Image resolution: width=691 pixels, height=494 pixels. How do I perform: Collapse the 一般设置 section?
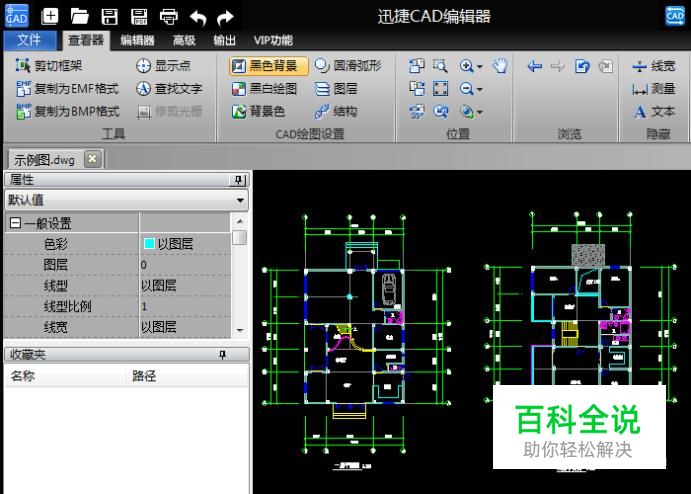[15, 223]
